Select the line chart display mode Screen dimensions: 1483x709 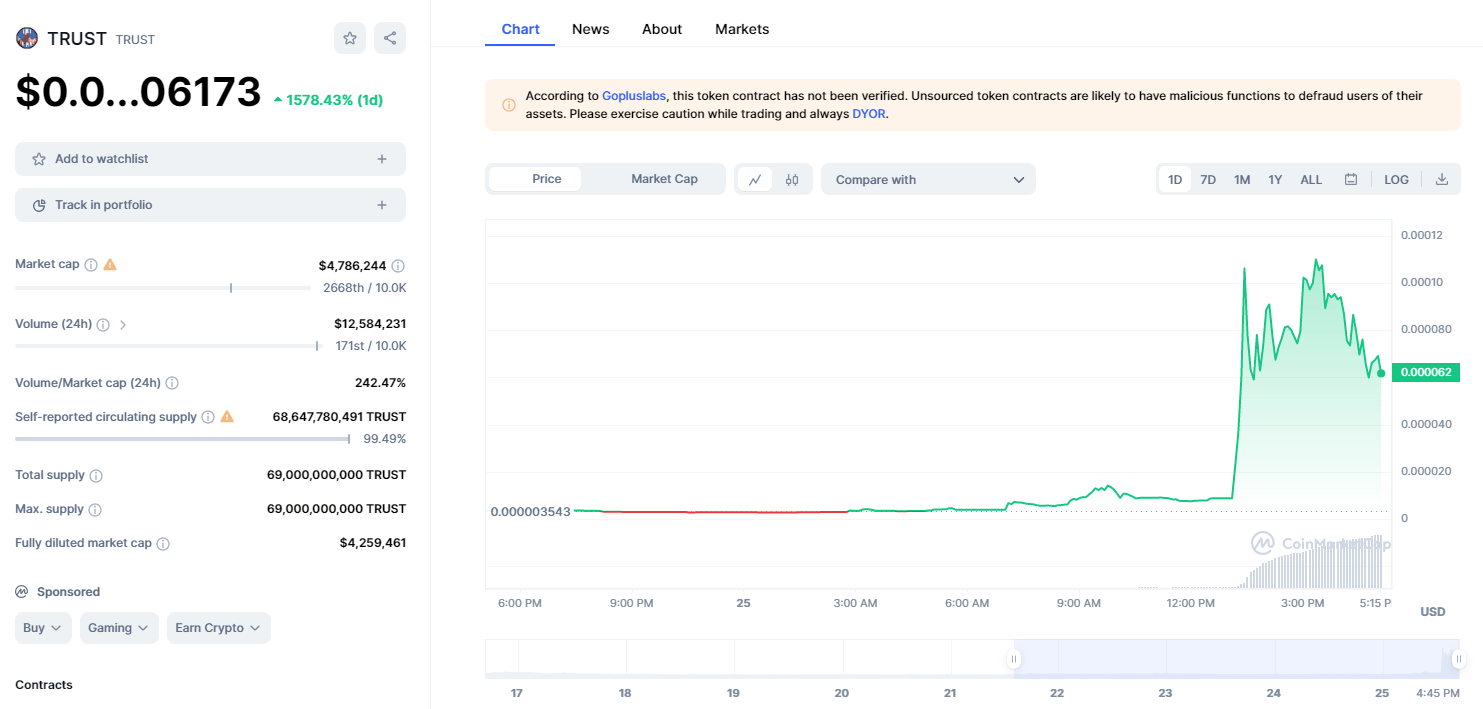755,179
